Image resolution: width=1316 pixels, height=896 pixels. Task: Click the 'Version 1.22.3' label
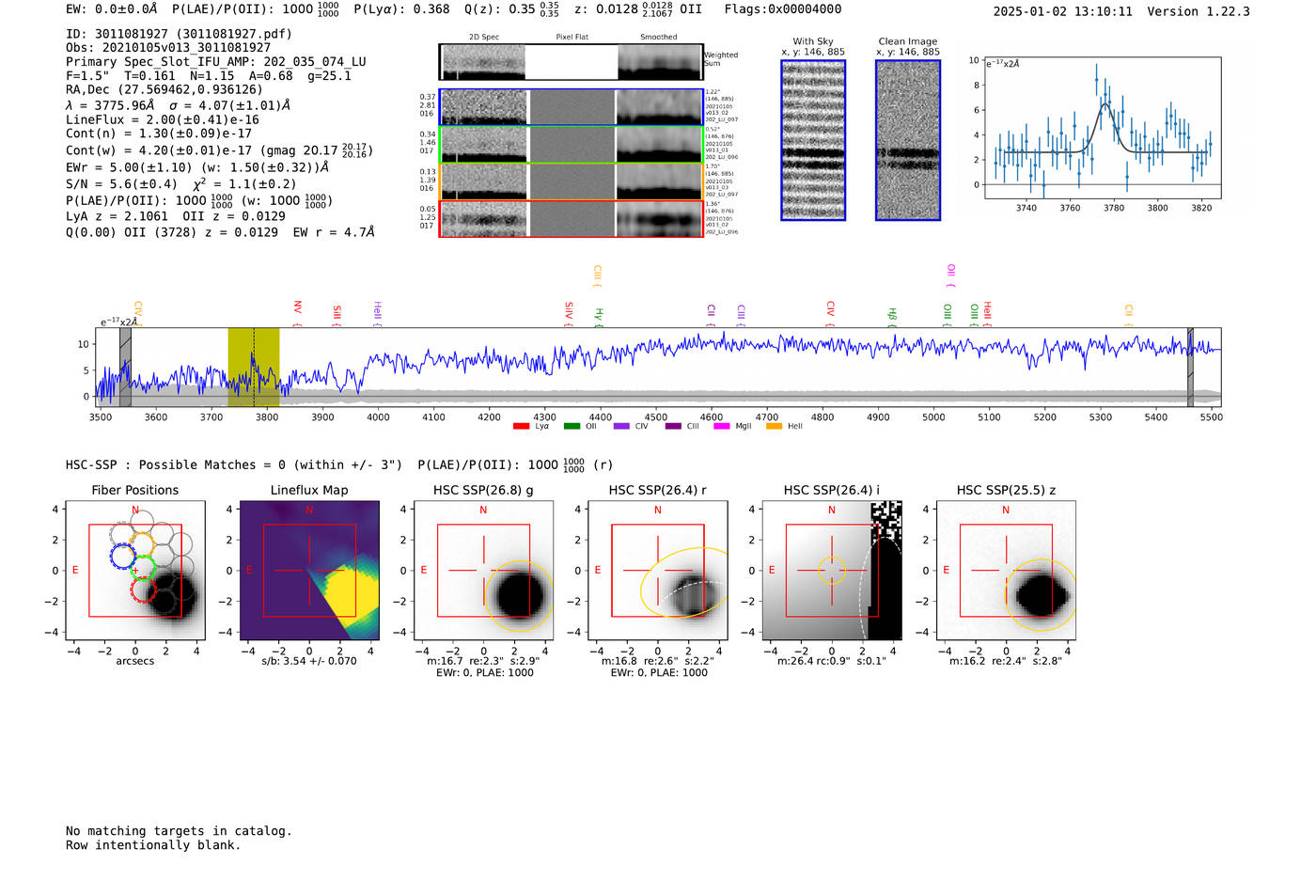click(x=1198, y=11)
